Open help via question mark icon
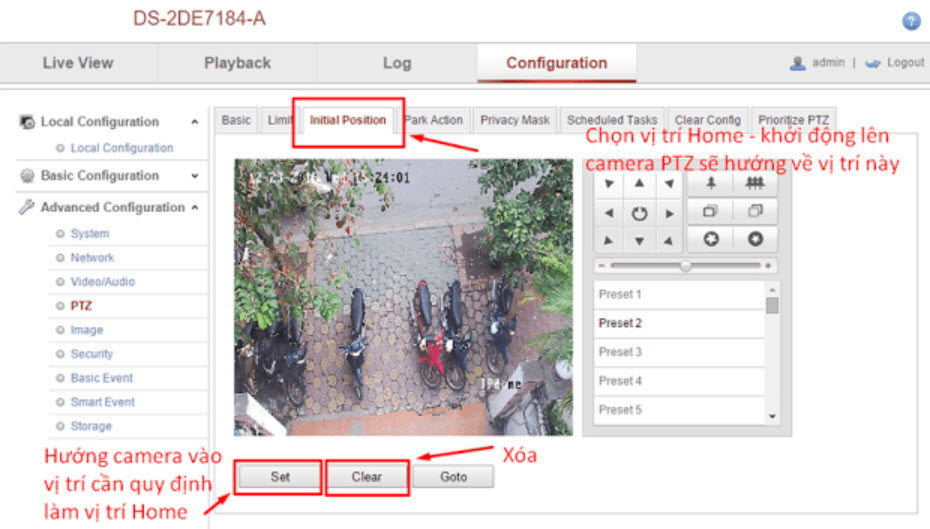The width and height of the screenshot is (930, 529). pos(911,21)
